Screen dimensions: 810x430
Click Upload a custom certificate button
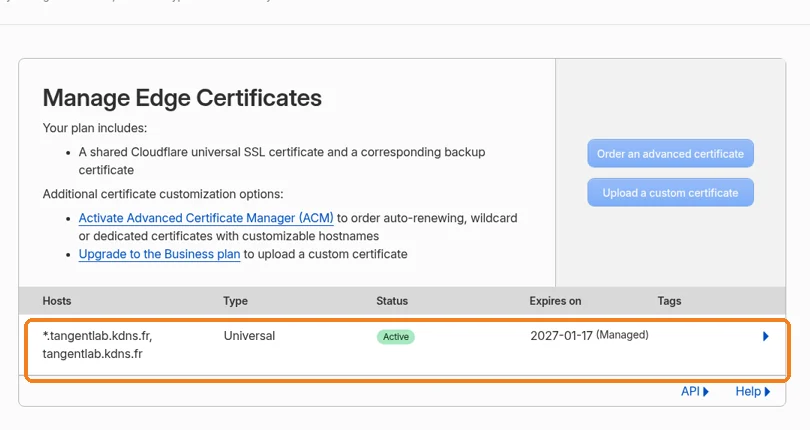pyautogui.click(x=670, y=193)
